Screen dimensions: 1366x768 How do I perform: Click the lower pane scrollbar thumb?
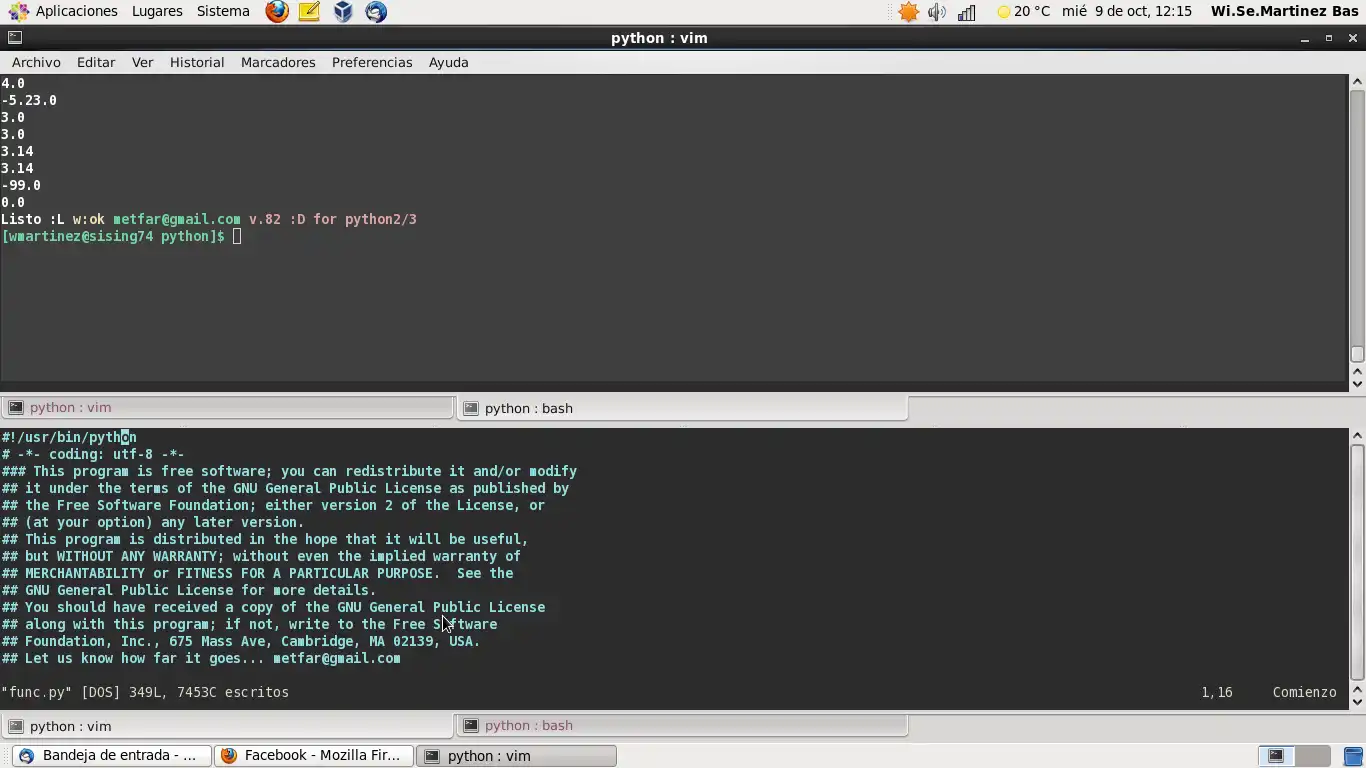pyautogui.click(x=1357, y=561)
